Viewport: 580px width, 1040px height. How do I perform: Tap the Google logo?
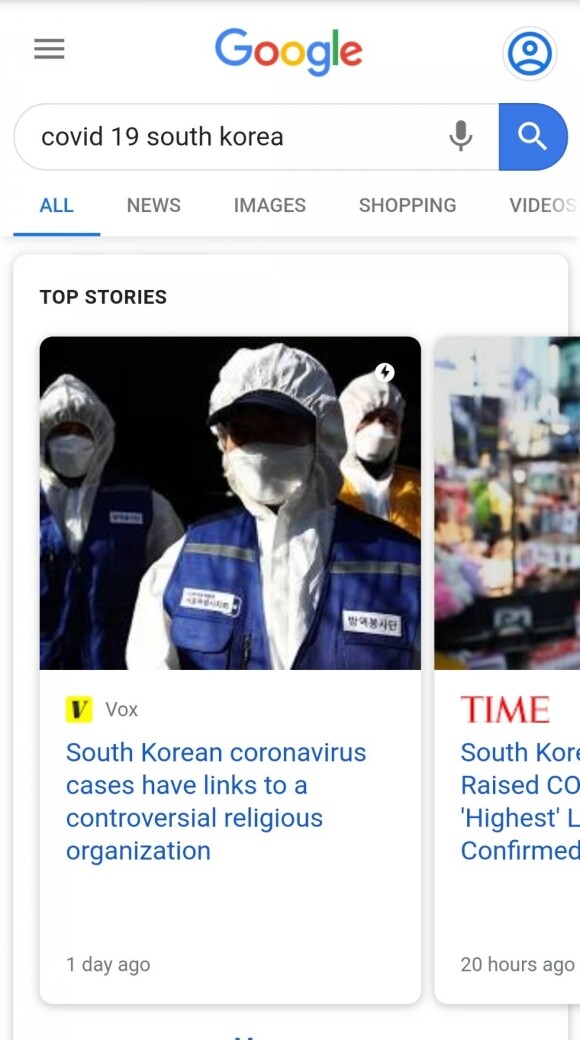point(289,51)
